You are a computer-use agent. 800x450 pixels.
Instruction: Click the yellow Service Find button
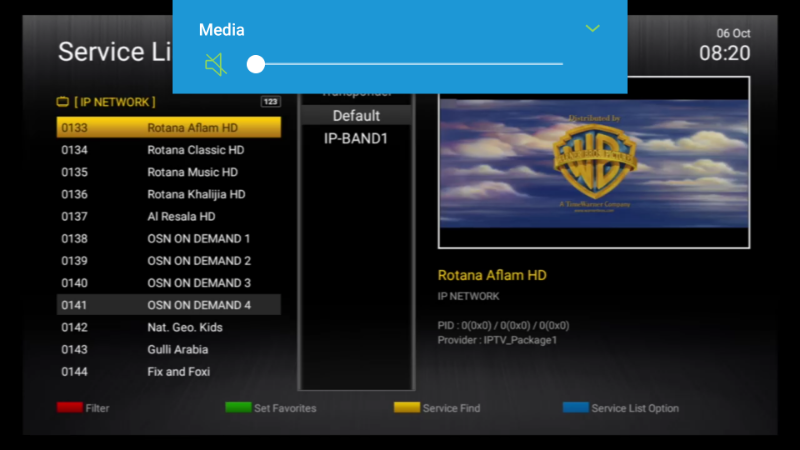[437, 408]
